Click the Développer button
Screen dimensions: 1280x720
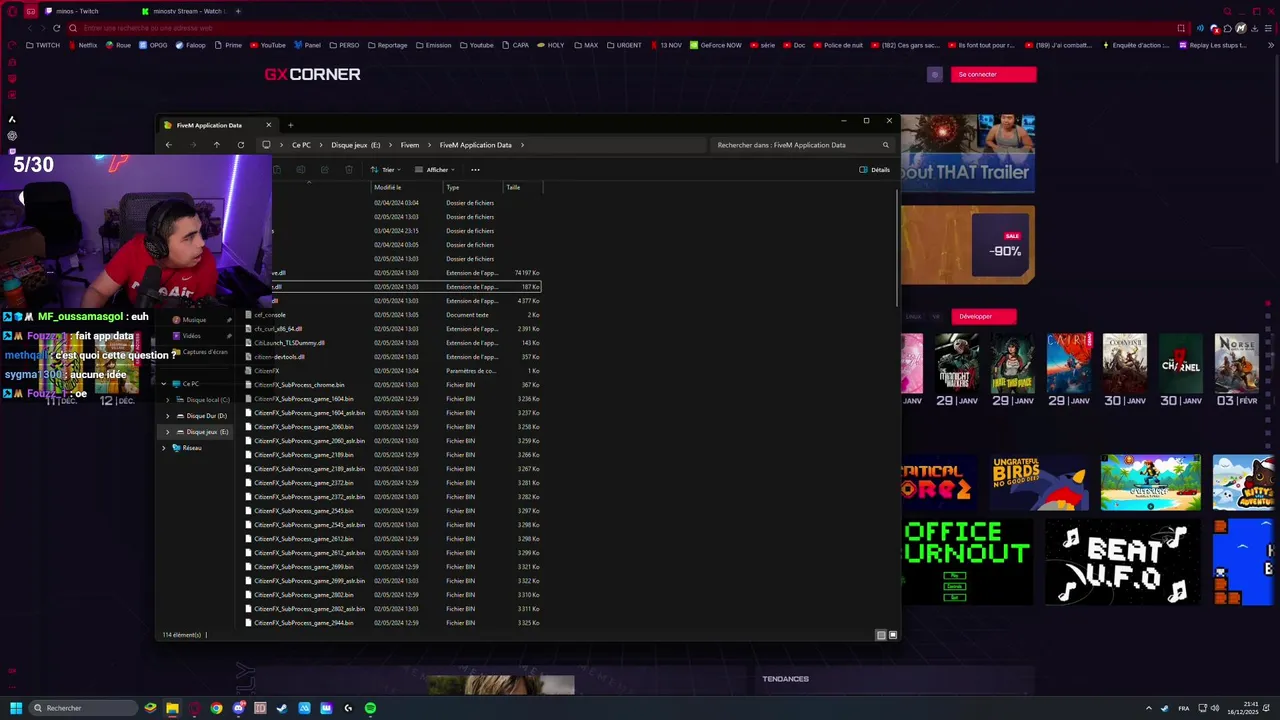point(984,316)
